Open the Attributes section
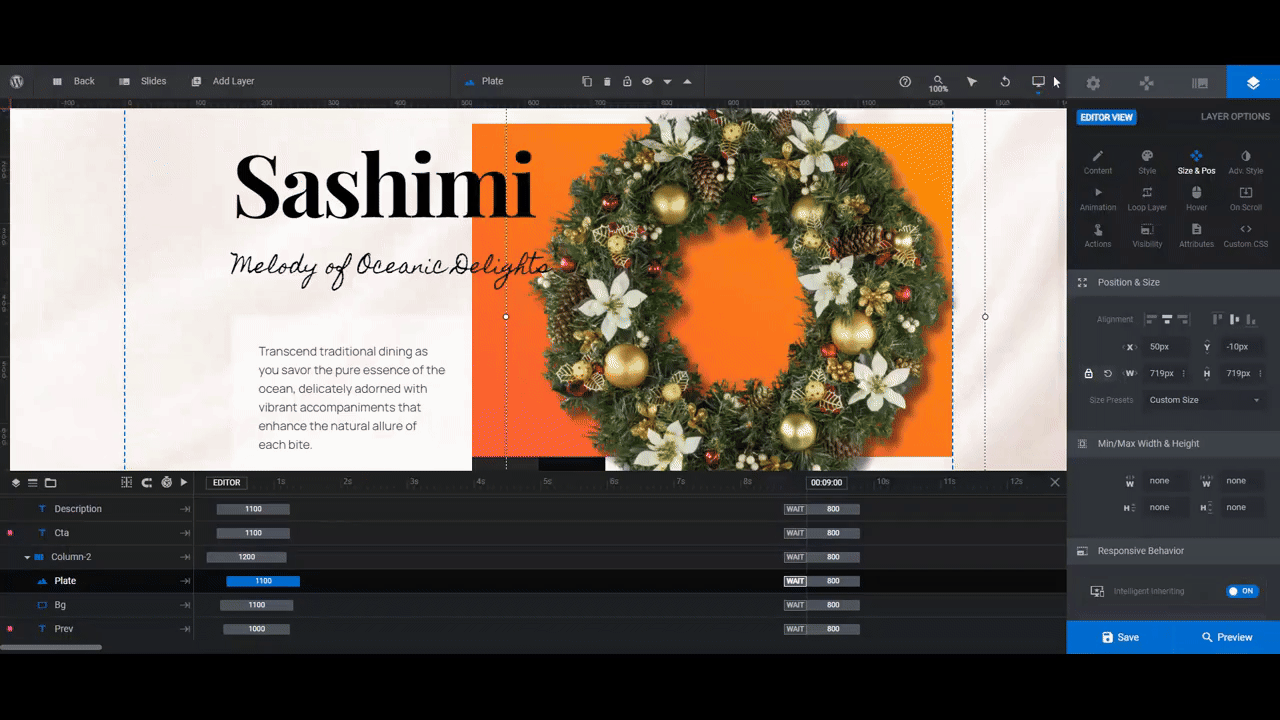 click(x=1196, y=236)
